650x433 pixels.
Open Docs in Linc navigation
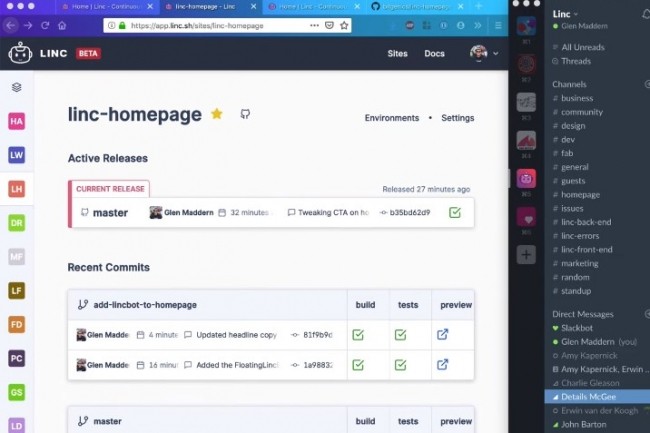coord(434,53)
